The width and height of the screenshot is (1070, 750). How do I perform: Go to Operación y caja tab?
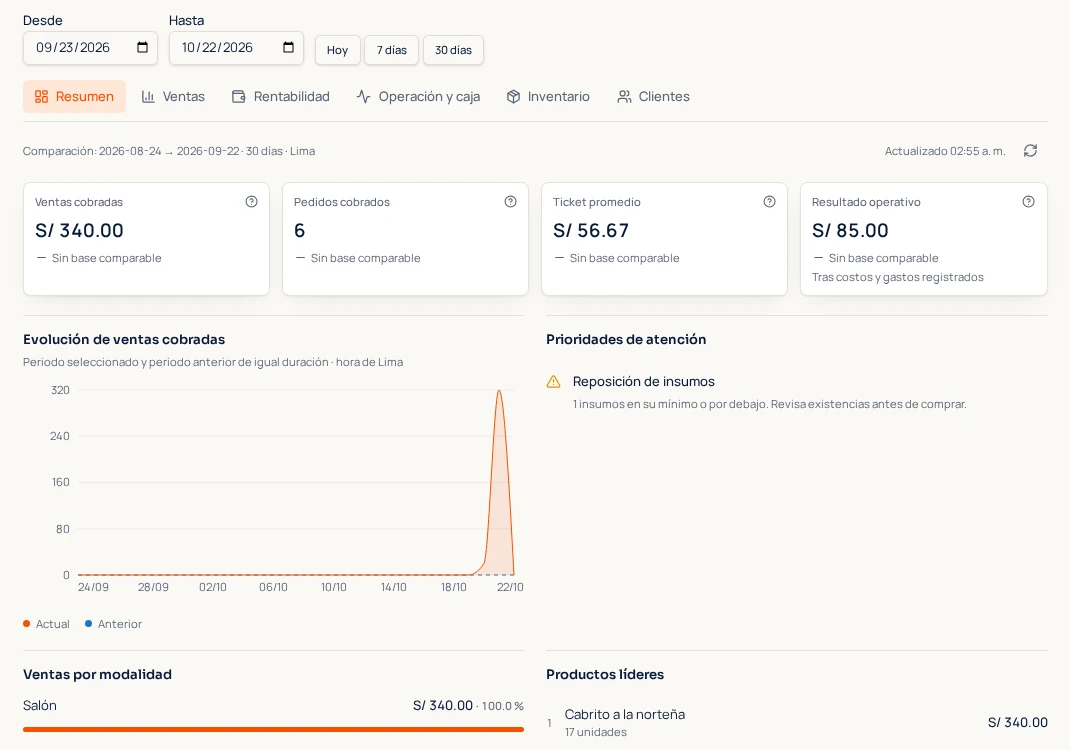pos(418,96)
